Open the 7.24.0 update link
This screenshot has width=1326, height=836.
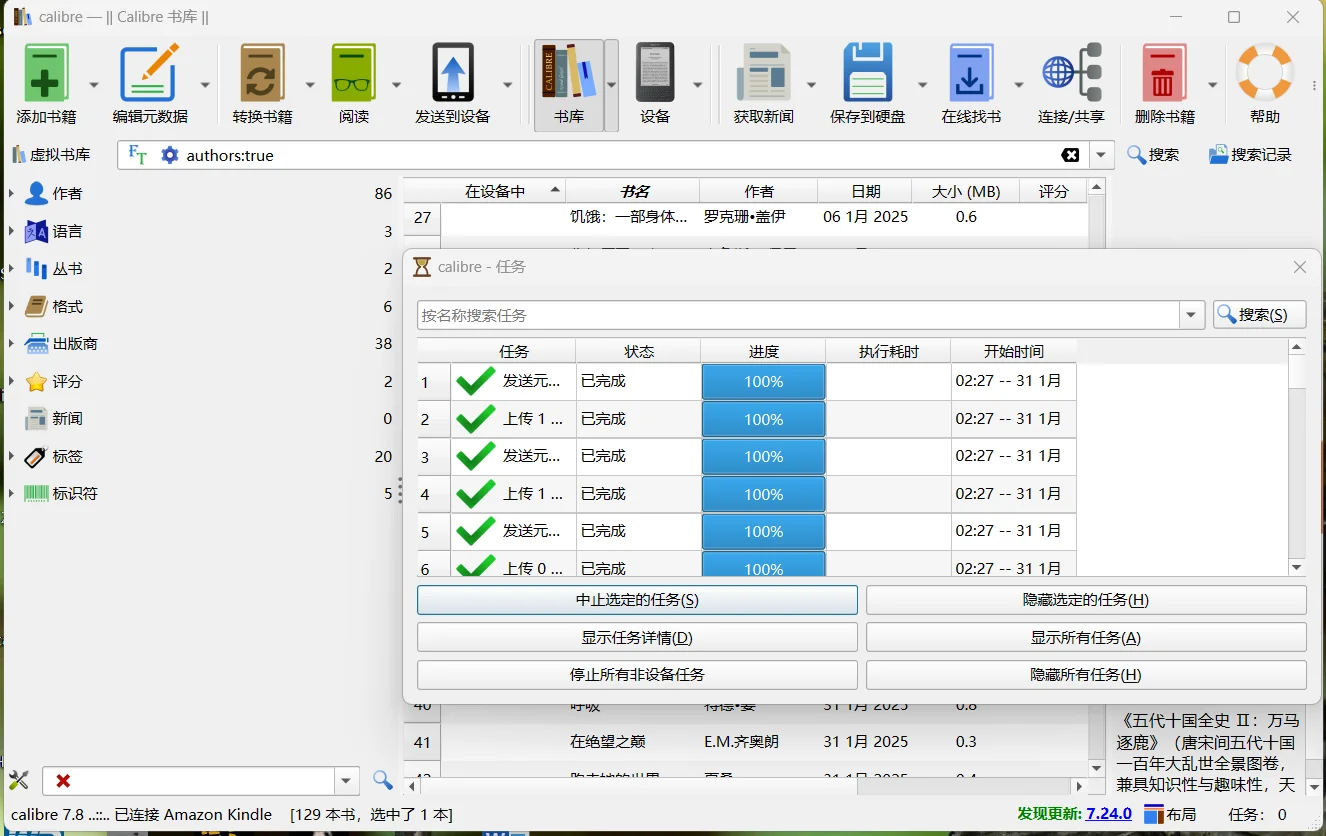(1109, 814)
